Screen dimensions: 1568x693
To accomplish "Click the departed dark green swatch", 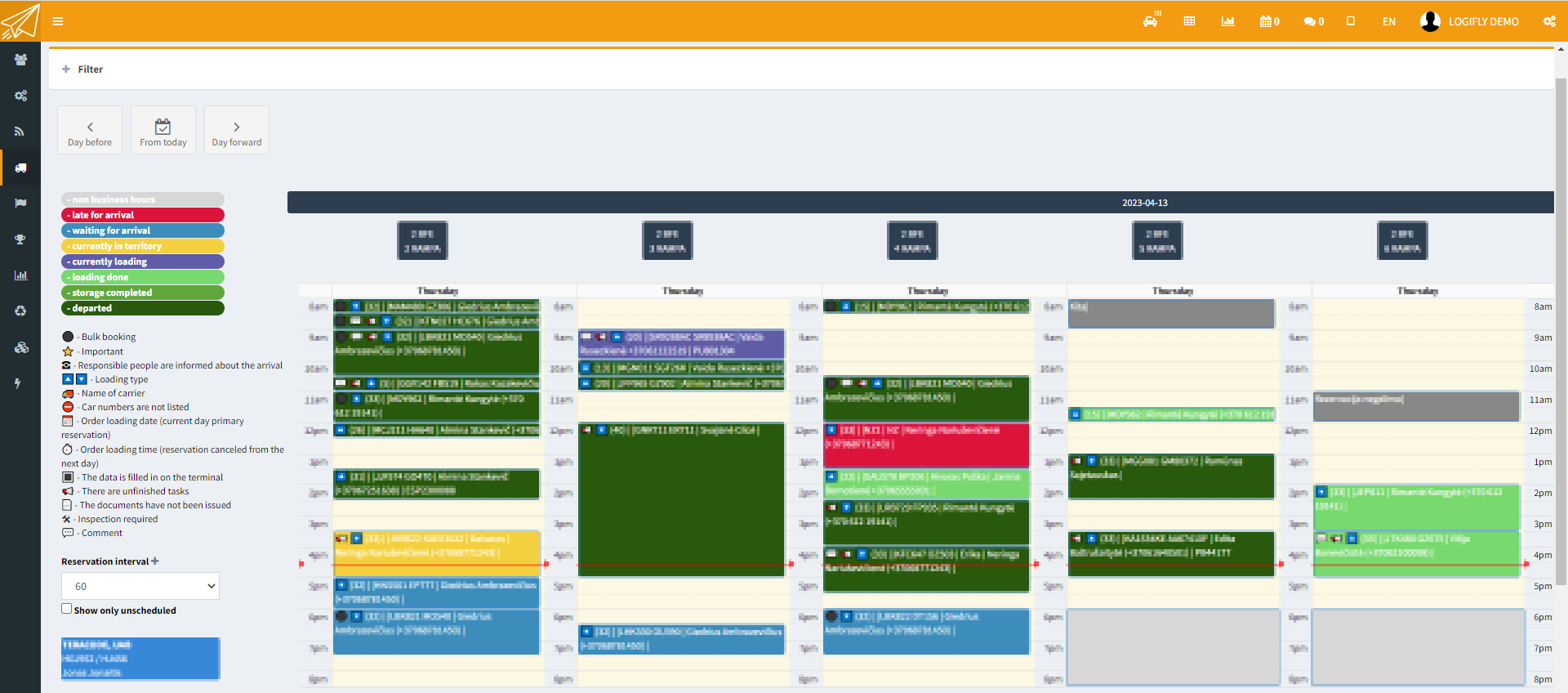I will pyautogui.click(x=143, y=308).
